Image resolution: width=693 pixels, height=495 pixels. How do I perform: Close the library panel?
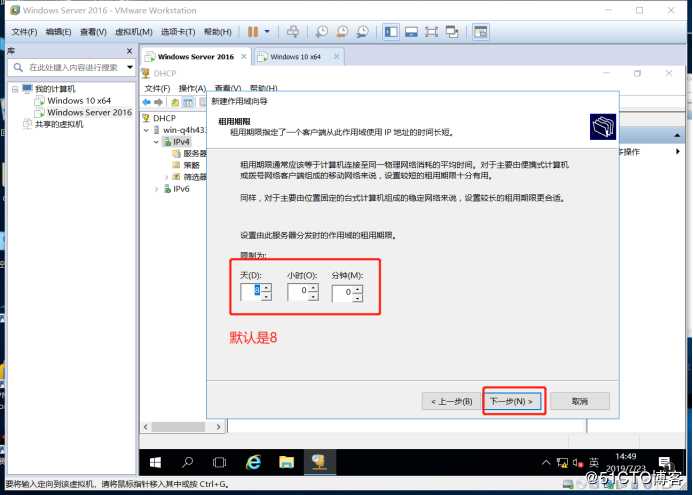coord(129,51)
